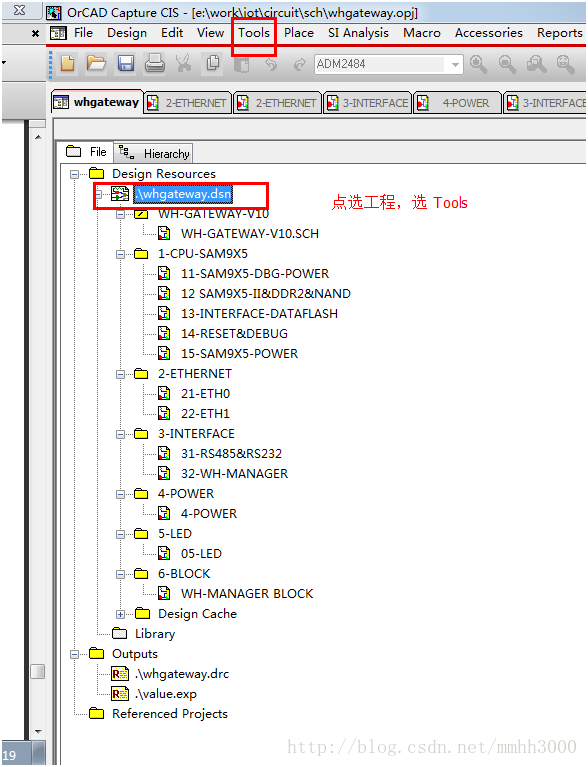Click the scroll down arrow in left pane
Screen dimensions: 588x767
pyautogui.click(x=38, y=732)
